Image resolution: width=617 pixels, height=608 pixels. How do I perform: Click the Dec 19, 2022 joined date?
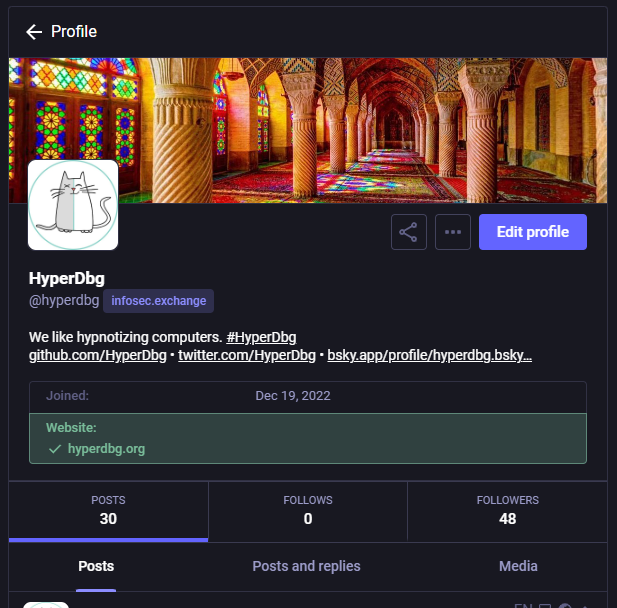coord(293,395)
